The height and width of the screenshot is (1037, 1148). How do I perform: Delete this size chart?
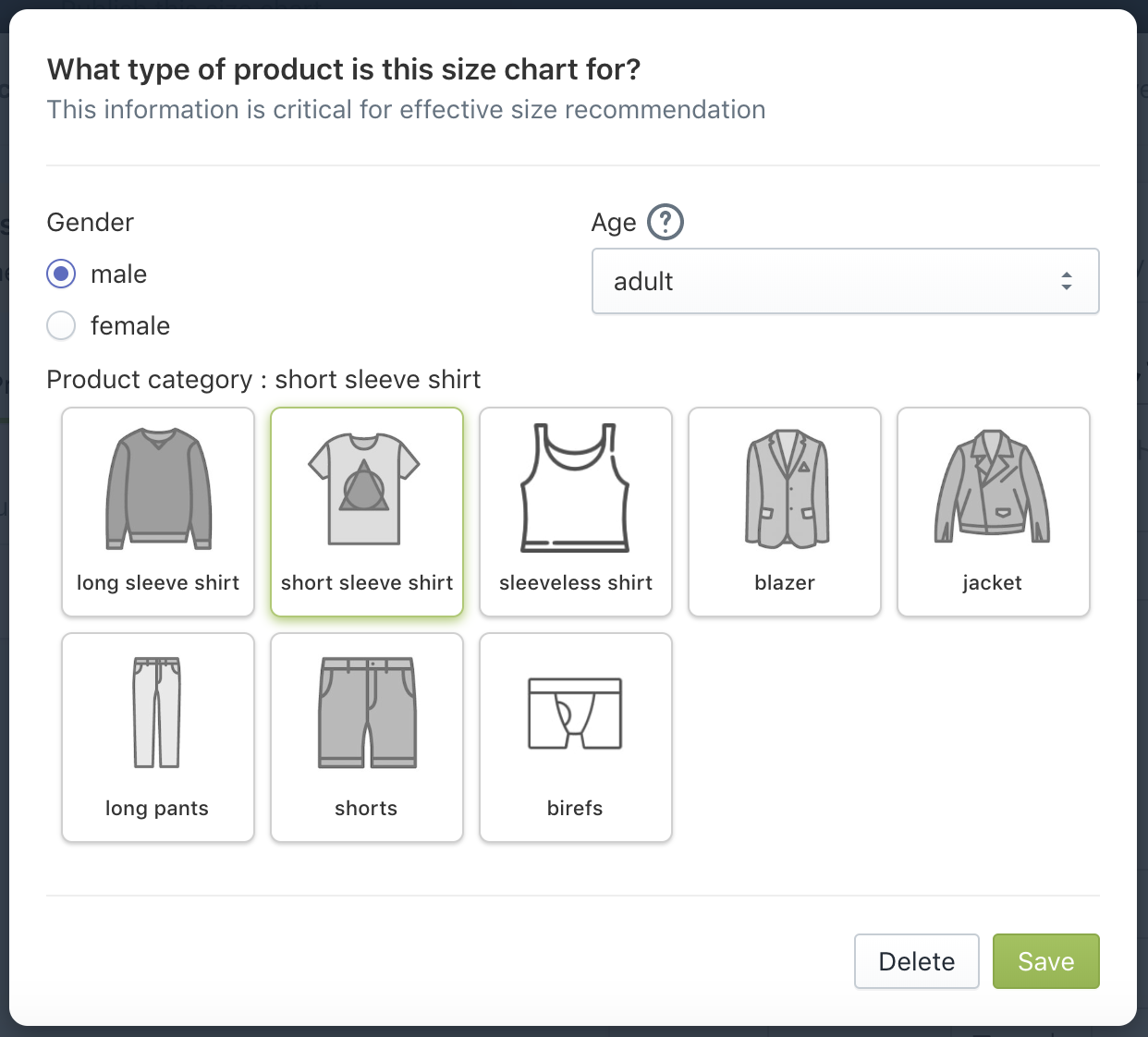916,961
